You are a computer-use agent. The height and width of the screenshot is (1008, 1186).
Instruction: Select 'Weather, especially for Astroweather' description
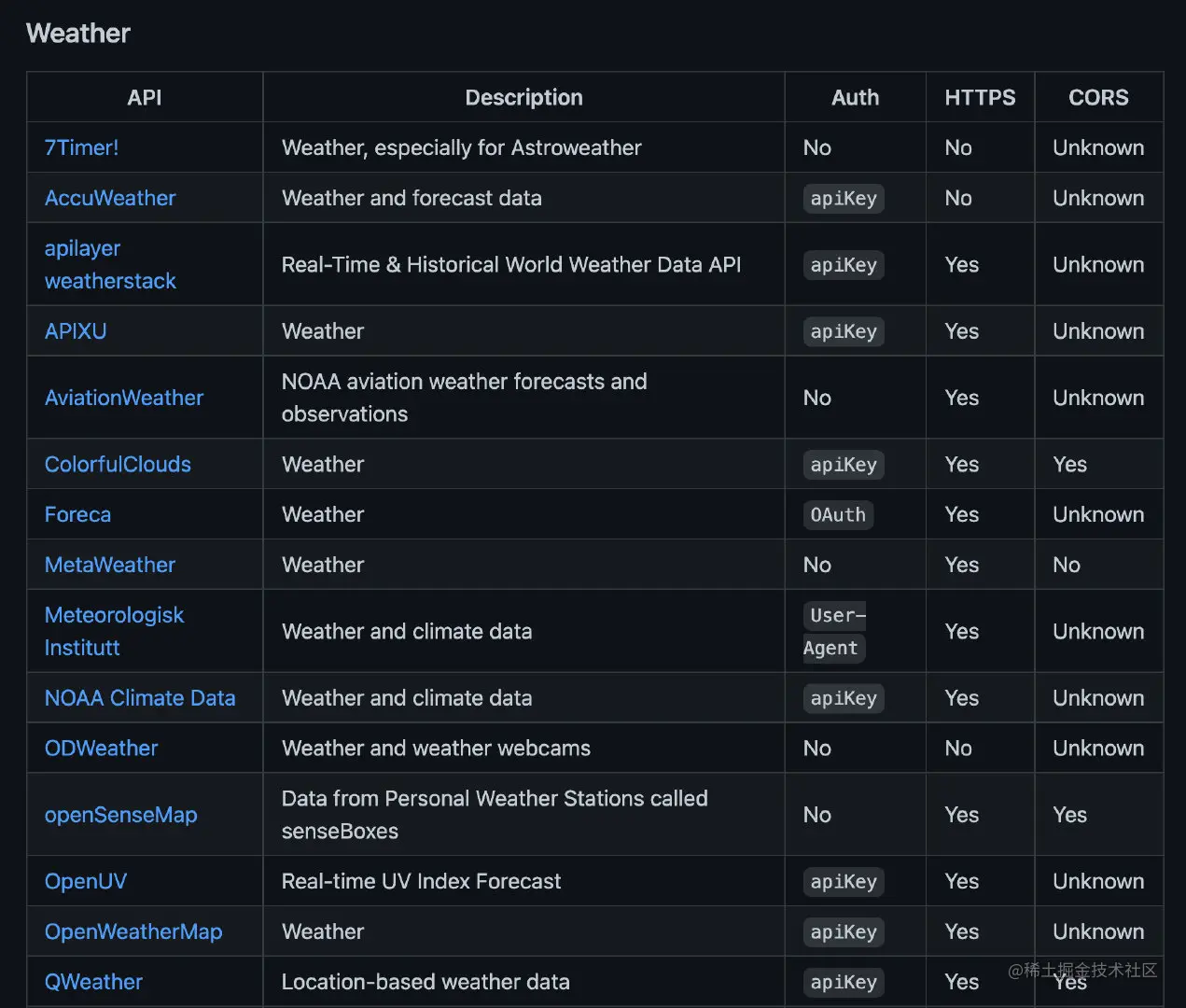pyautogui.click(x=462, y=147)
